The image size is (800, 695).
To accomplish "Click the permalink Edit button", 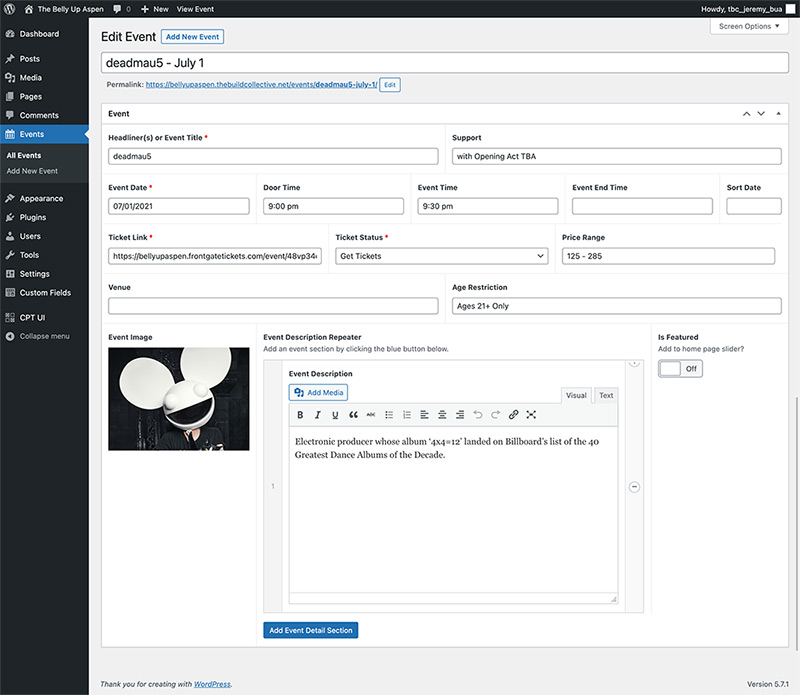I will coord(390,85).
